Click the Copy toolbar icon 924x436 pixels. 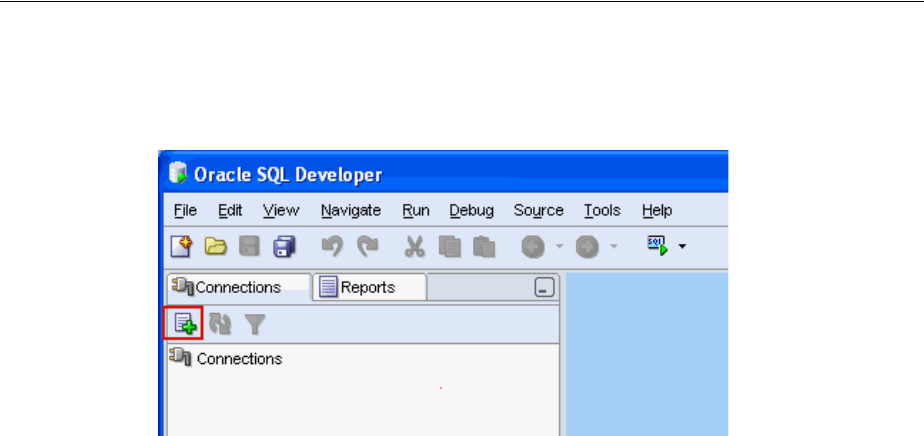[450, 246]
